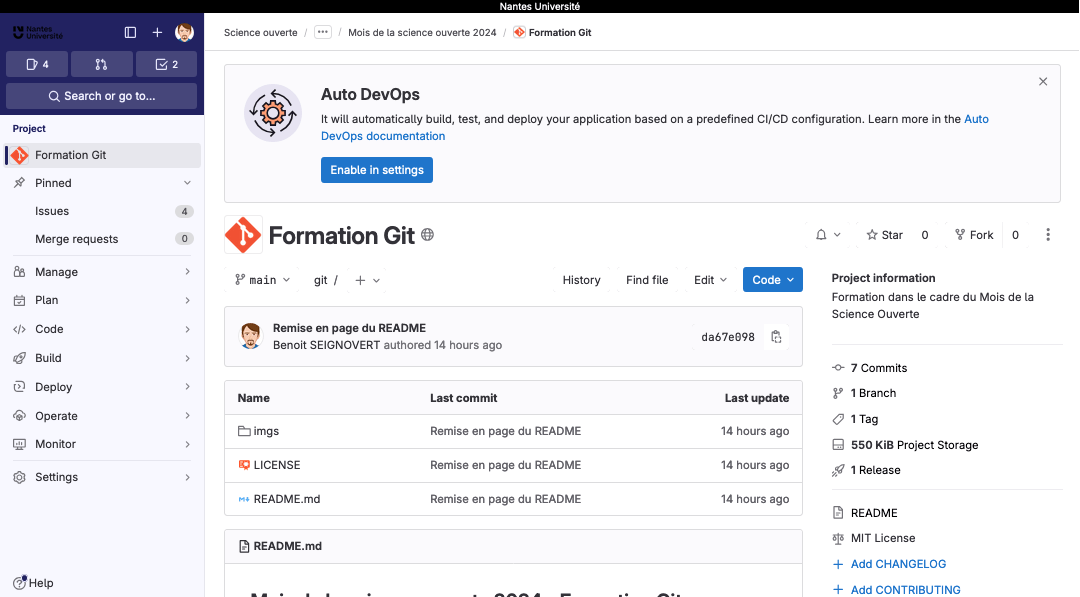Expand the Build menu
This screenshot has width=1080, height=597.
(x=103, y=358)
